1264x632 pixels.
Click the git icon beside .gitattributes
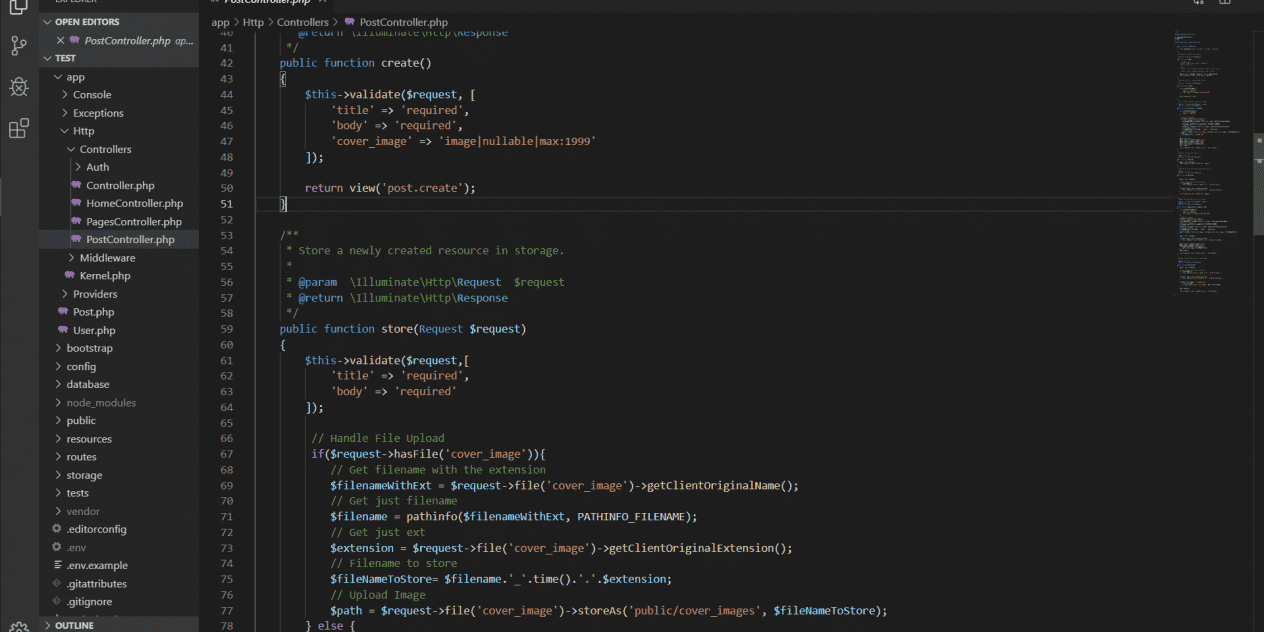tap(57, 583)
